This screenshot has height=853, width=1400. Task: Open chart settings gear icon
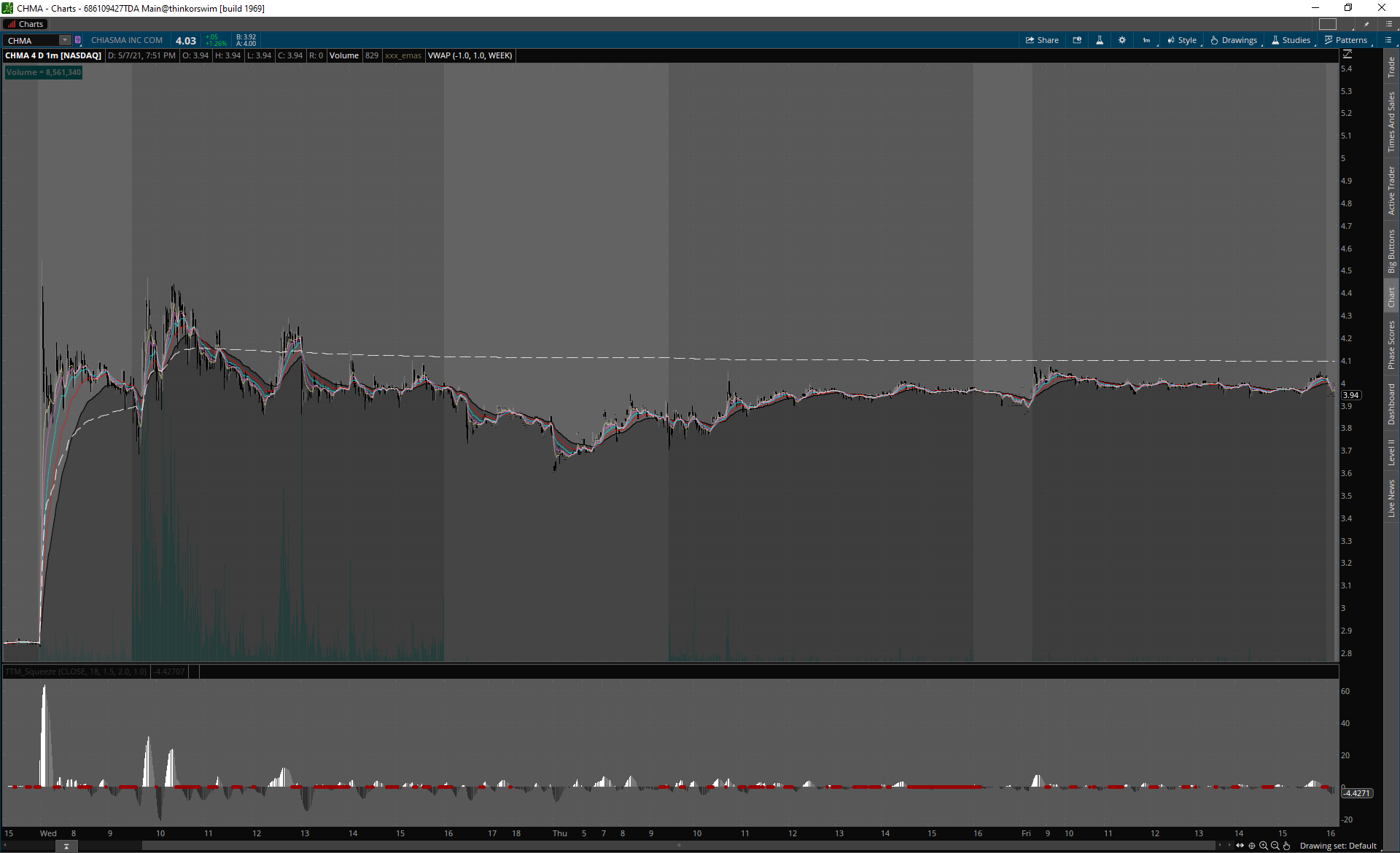coord(1122,40)
